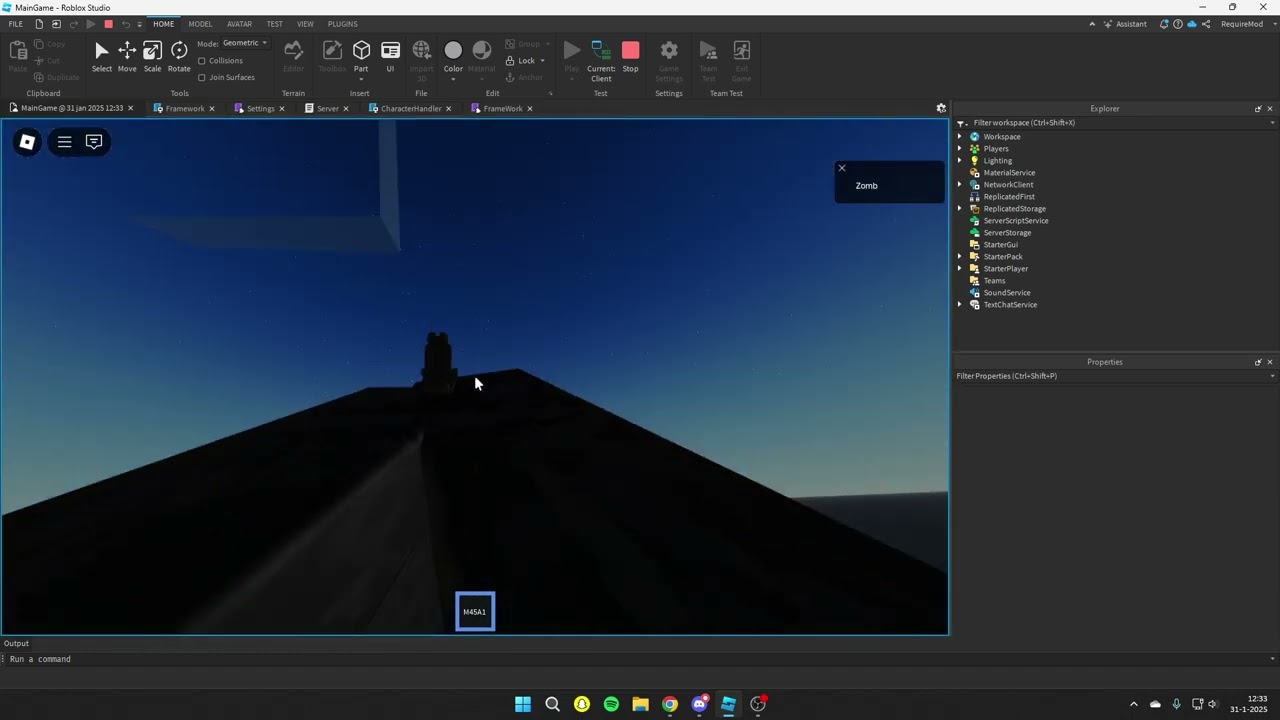Choose the Rotate tool

coord(179,56)
